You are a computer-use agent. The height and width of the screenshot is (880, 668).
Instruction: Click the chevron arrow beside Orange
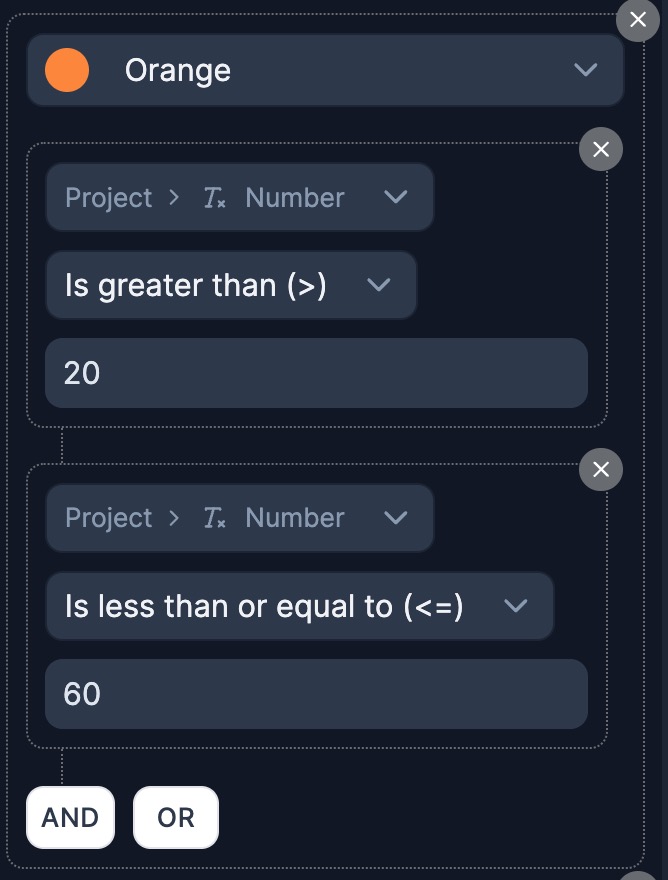pyautogui.click(x=585, y=70)
